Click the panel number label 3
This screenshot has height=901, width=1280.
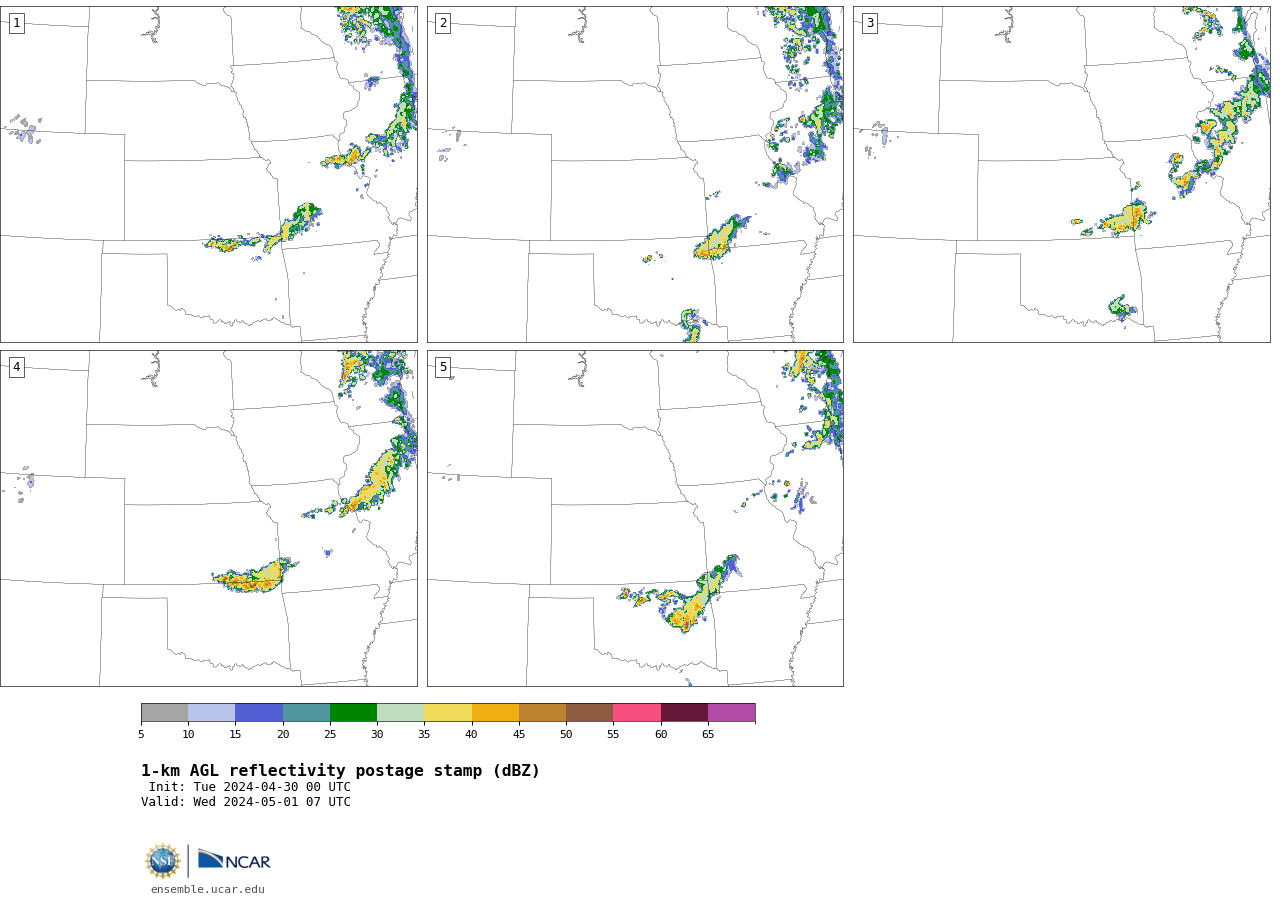869,23
